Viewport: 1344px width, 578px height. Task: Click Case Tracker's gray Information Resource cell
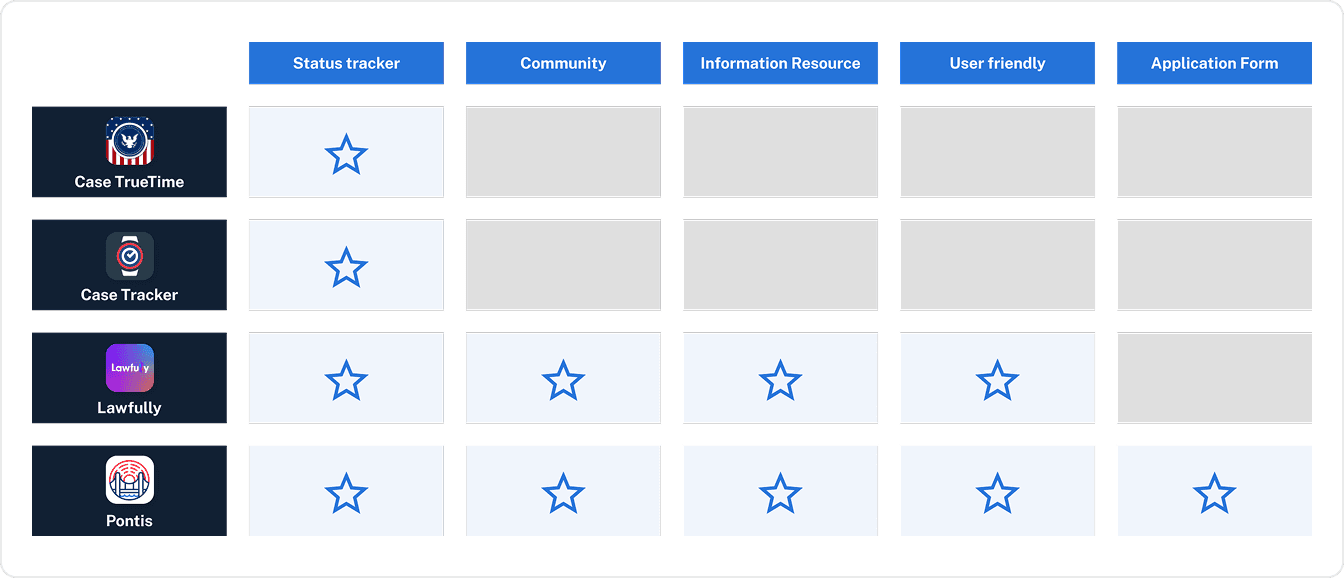click(x=780, y=265)
